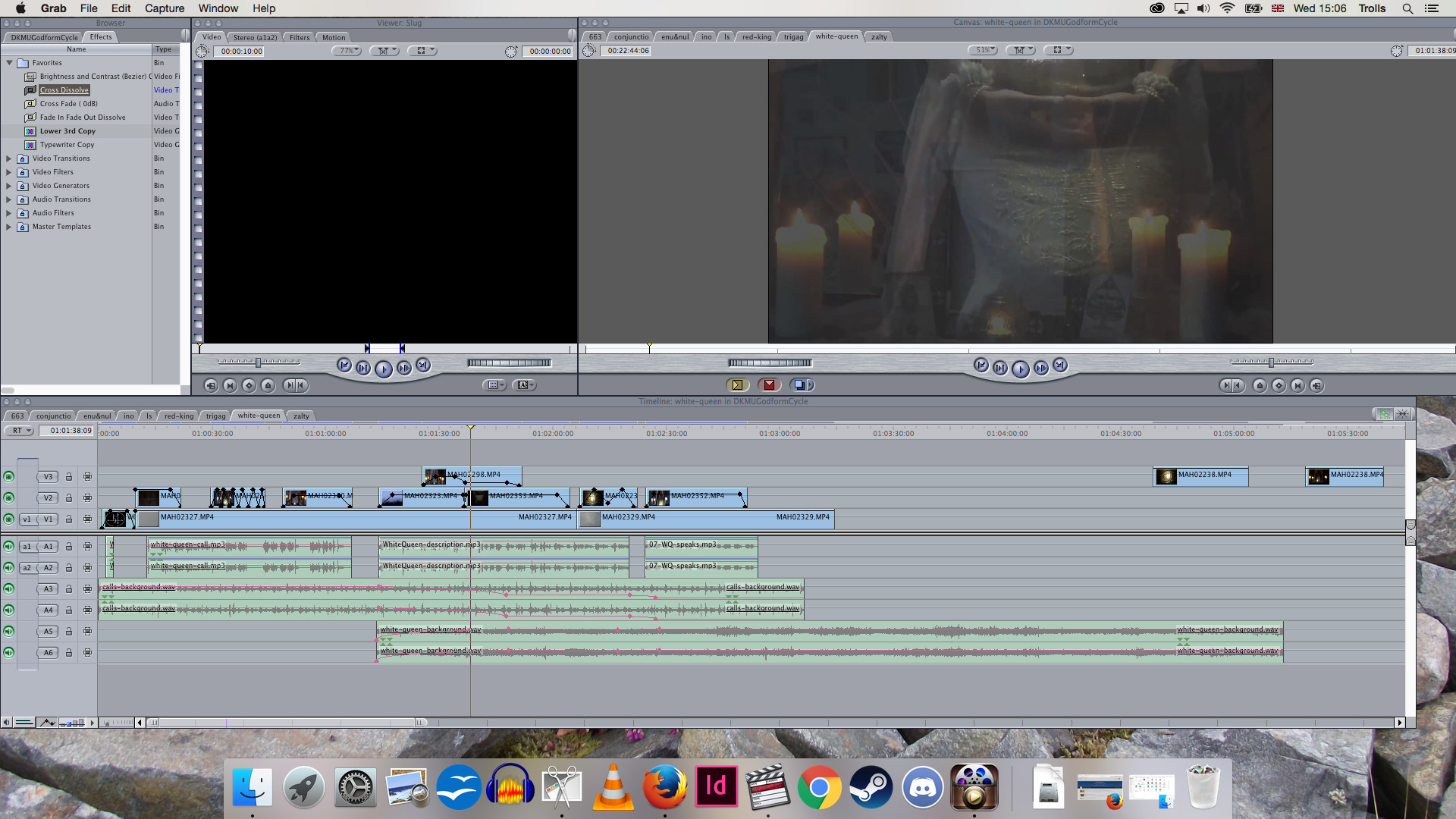
Task: Click the yellow Insert edit button
Action: pos(737,385)
